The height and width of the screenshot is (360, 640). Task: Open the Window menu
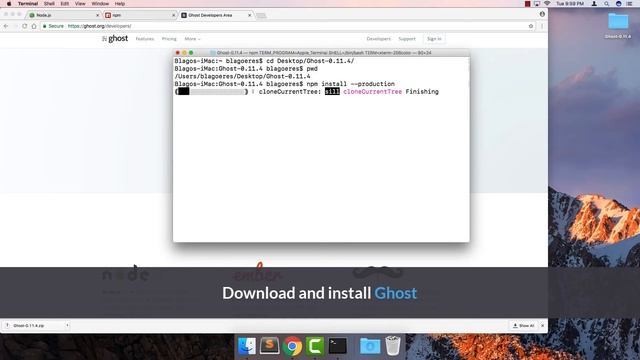pyautogui.click(x=100, y=4)
